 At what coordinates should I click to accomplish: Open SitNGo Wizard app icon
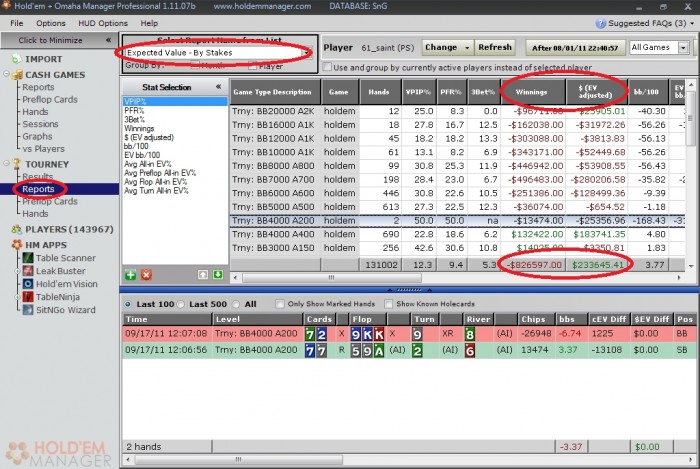pos(28,310)
